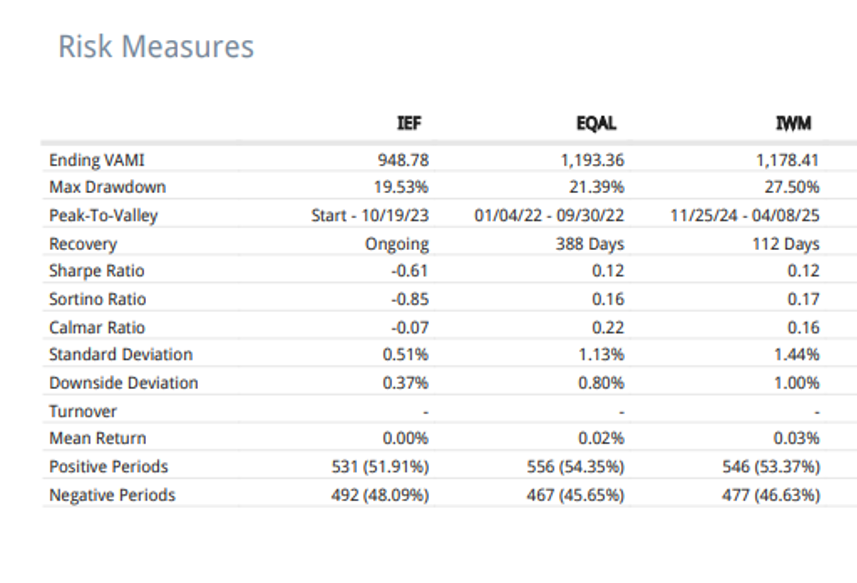
Task: Click the Sortino Ratio row label
Action: (97, 299)
